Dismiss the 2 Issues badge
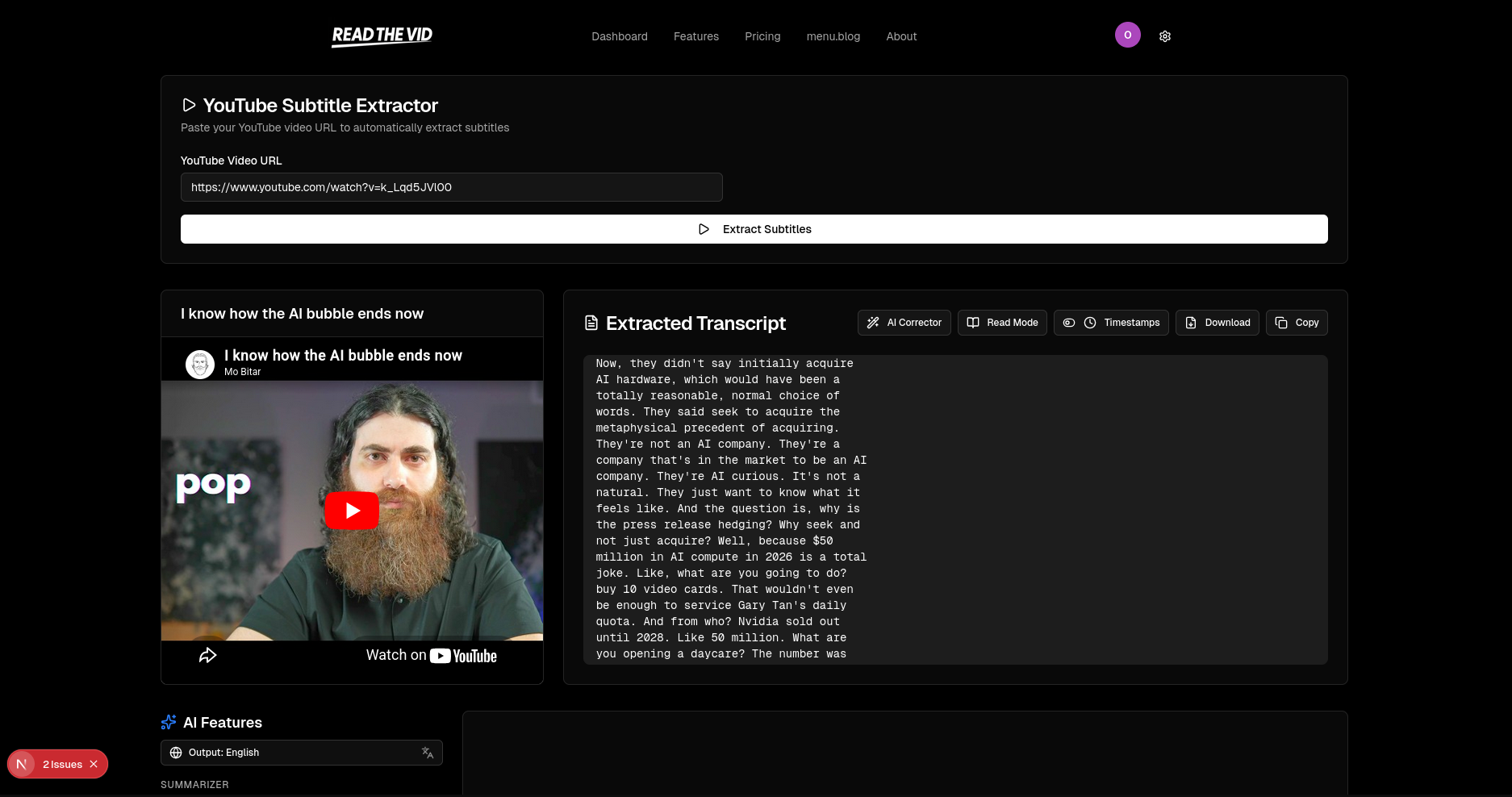This screenshot has width=1512, height=797. (x=94, y=764)
